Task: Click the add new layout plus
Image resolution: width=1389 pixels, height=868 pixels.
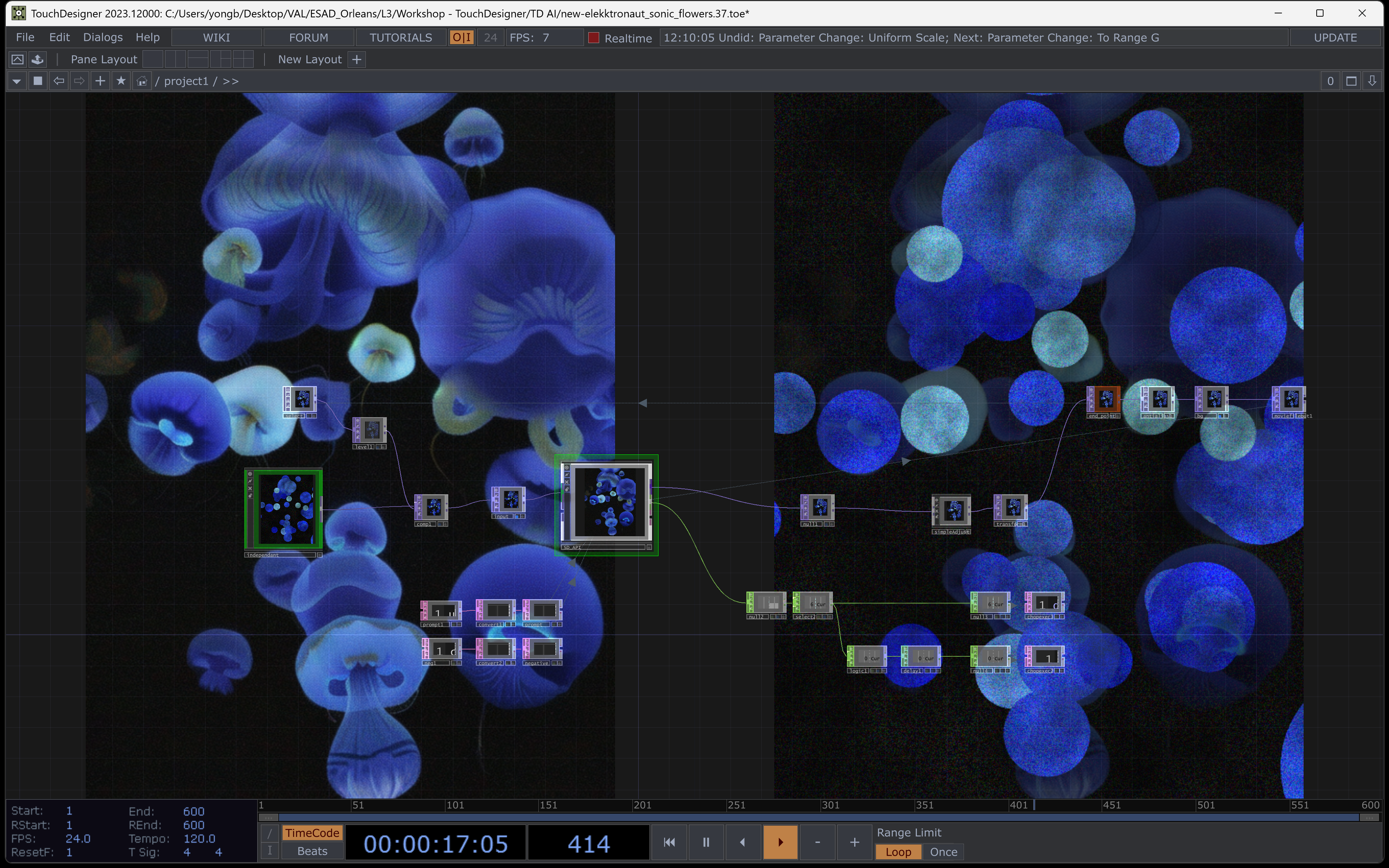Action: tap(356, 59)
